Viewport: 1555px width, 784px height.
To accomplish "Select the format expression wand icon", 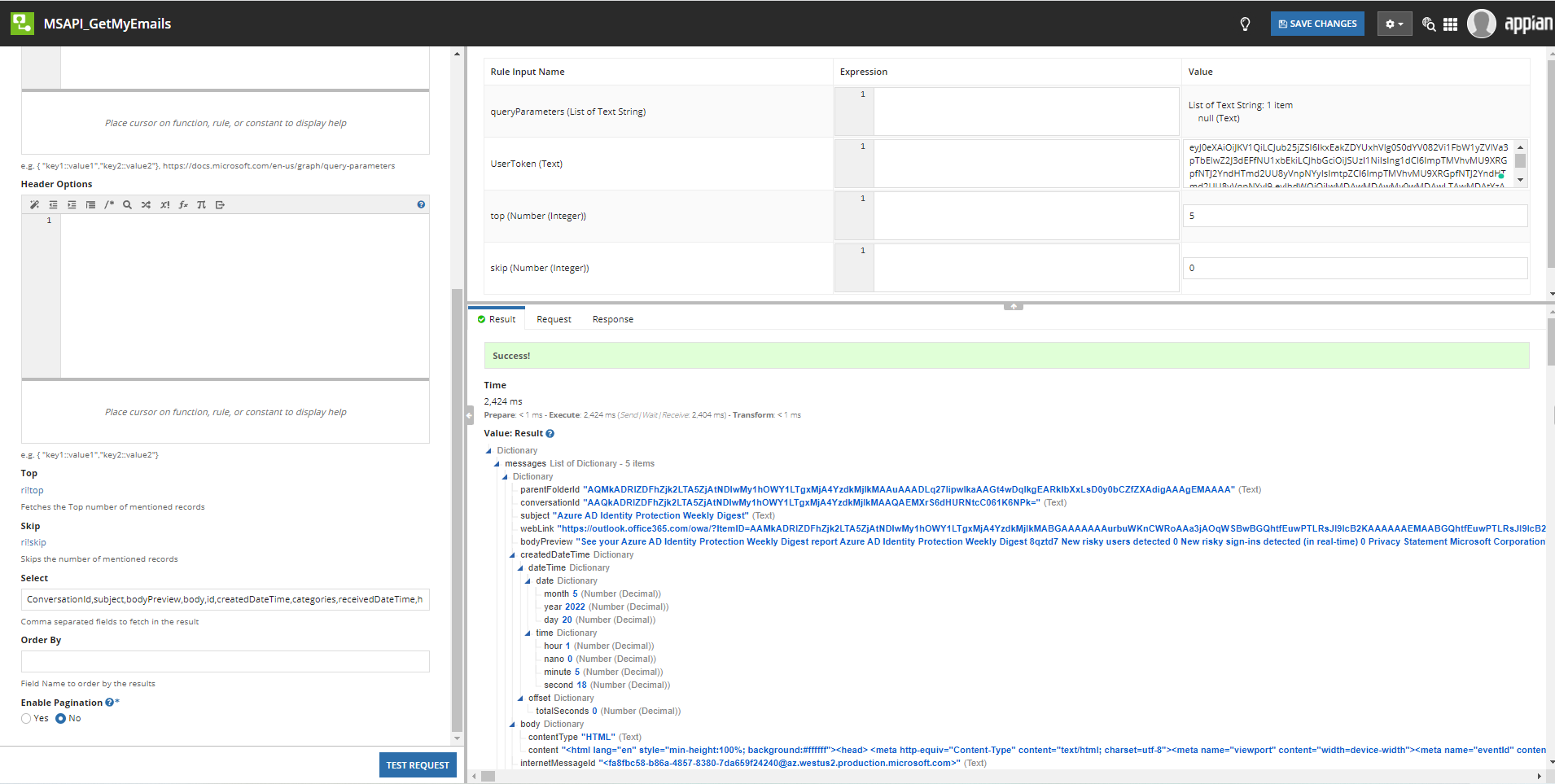I will (x=34, y=204).
